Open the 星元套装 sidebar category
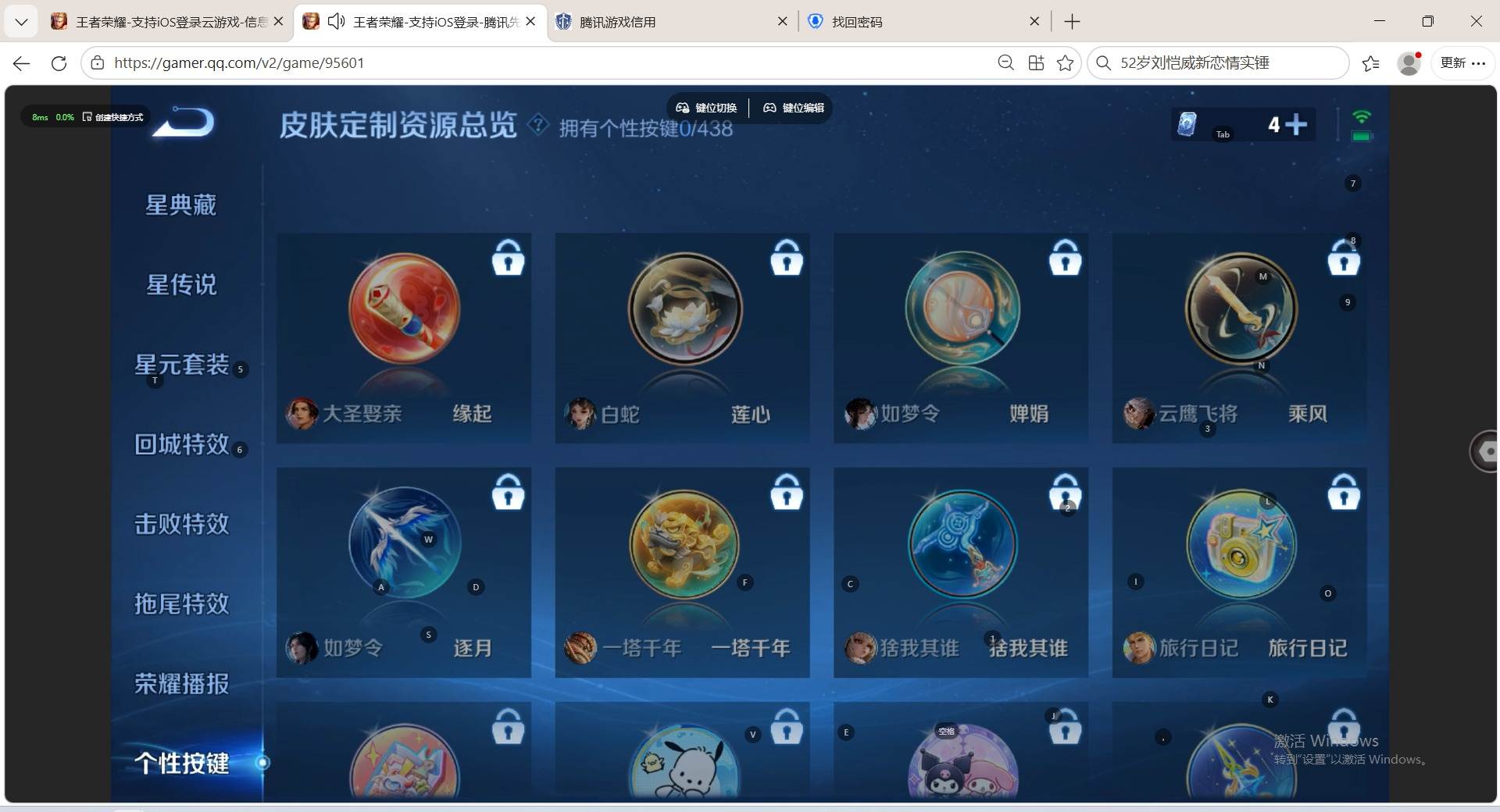Viewport: 1500px width, 812px height. pos(181,365)
